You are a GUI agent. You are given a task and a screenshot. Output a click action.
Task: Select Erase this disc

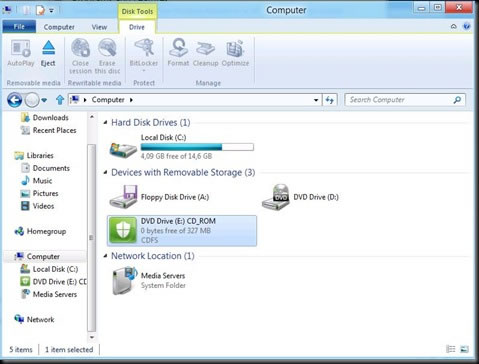click(x=107, y=56)
